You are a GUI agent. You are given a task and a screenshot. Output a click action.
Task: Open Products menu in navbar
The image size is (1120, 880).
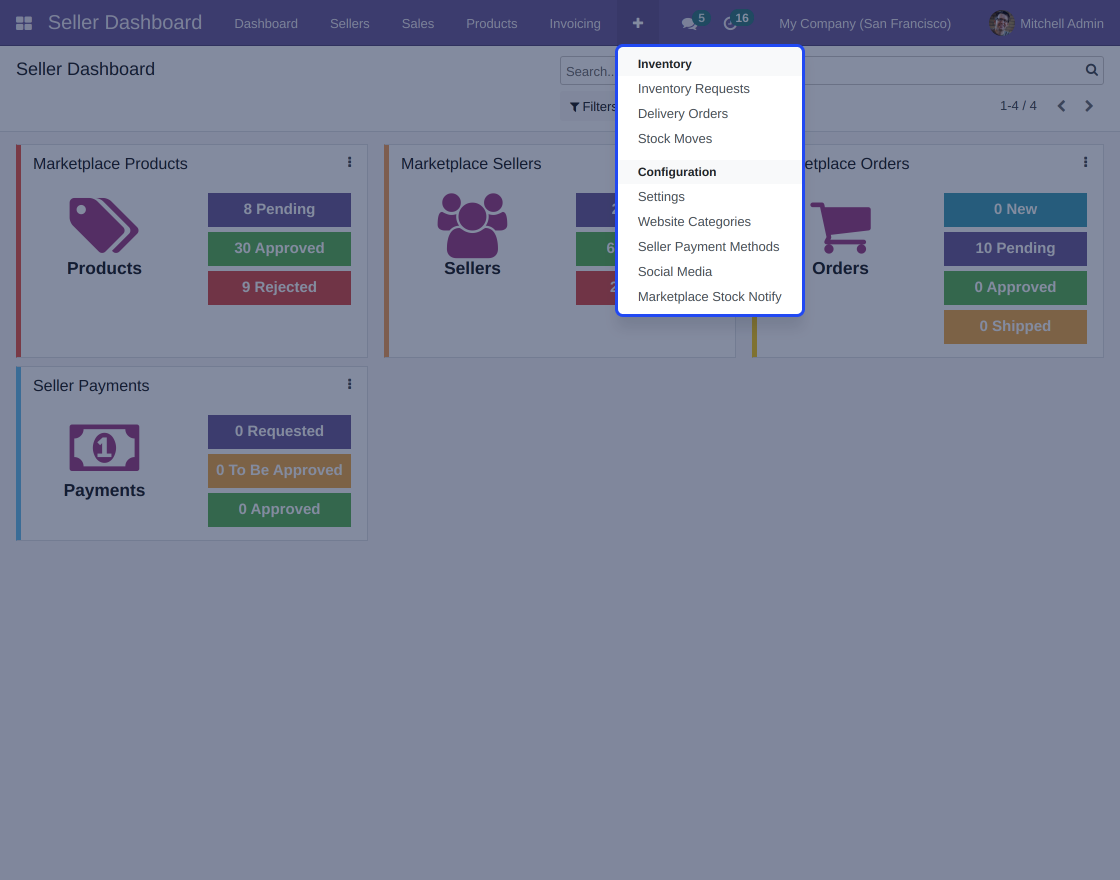click(x=491, y=24)
